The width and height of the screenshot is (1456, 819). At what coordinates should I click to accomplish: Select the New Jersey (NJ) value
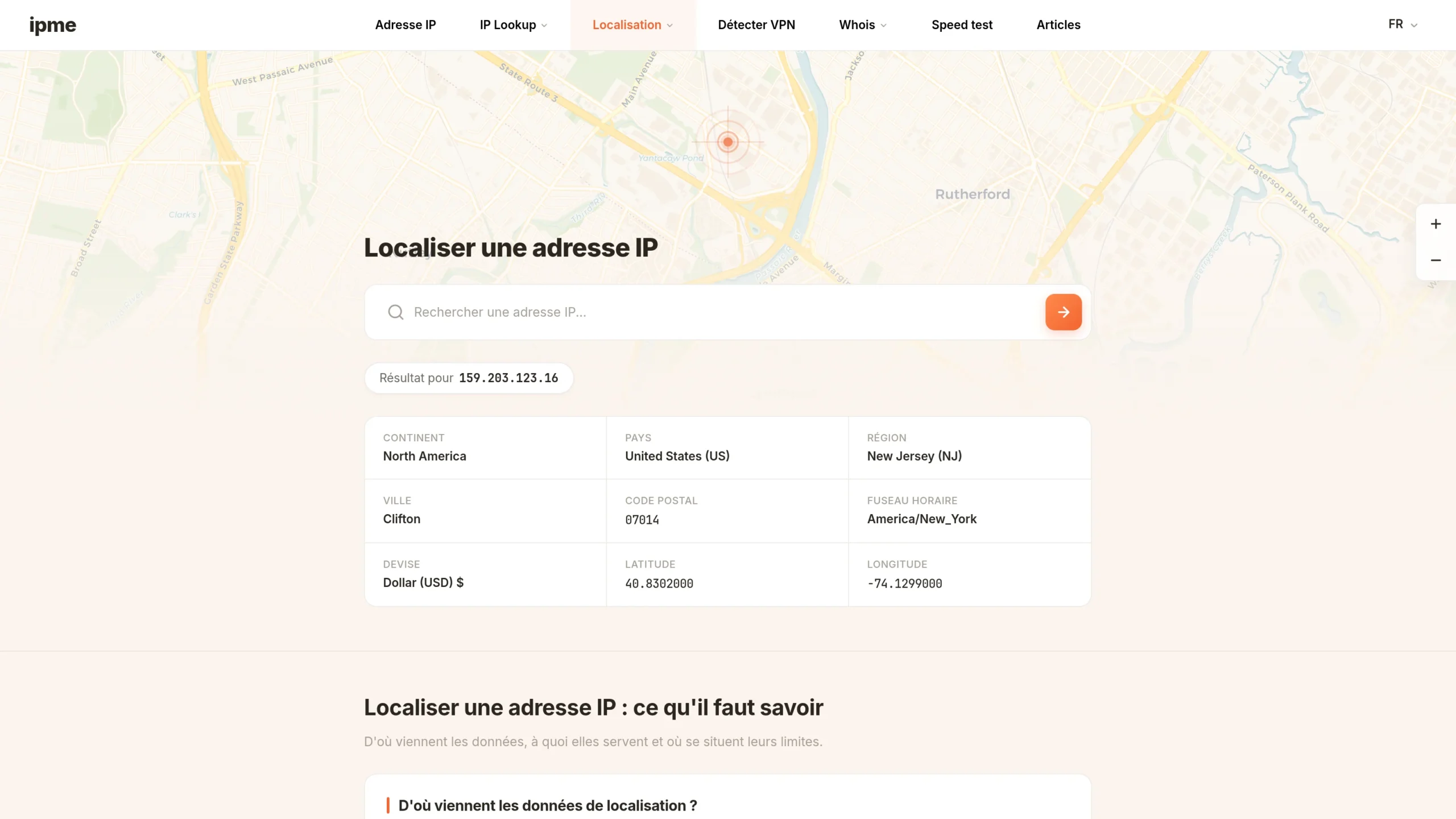[x=914, y=456]
